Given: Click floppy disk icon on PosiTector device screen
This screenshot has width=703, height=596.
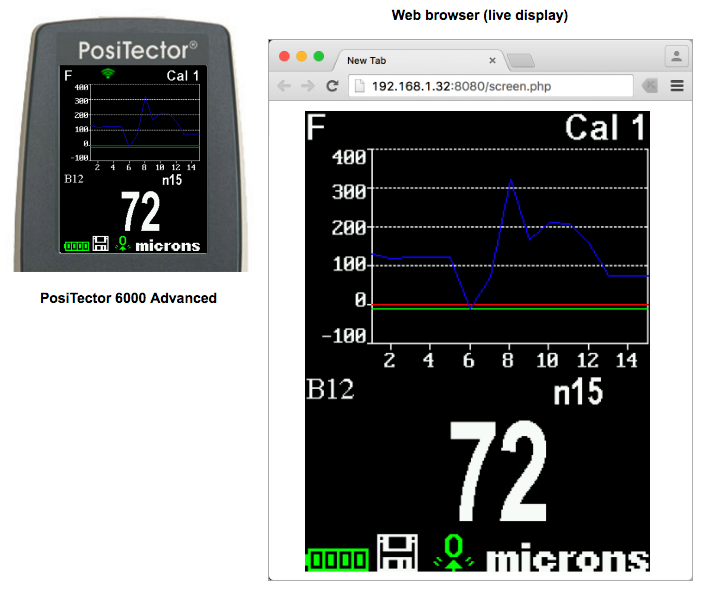Looking at the screenshot, I should point(101,243).
